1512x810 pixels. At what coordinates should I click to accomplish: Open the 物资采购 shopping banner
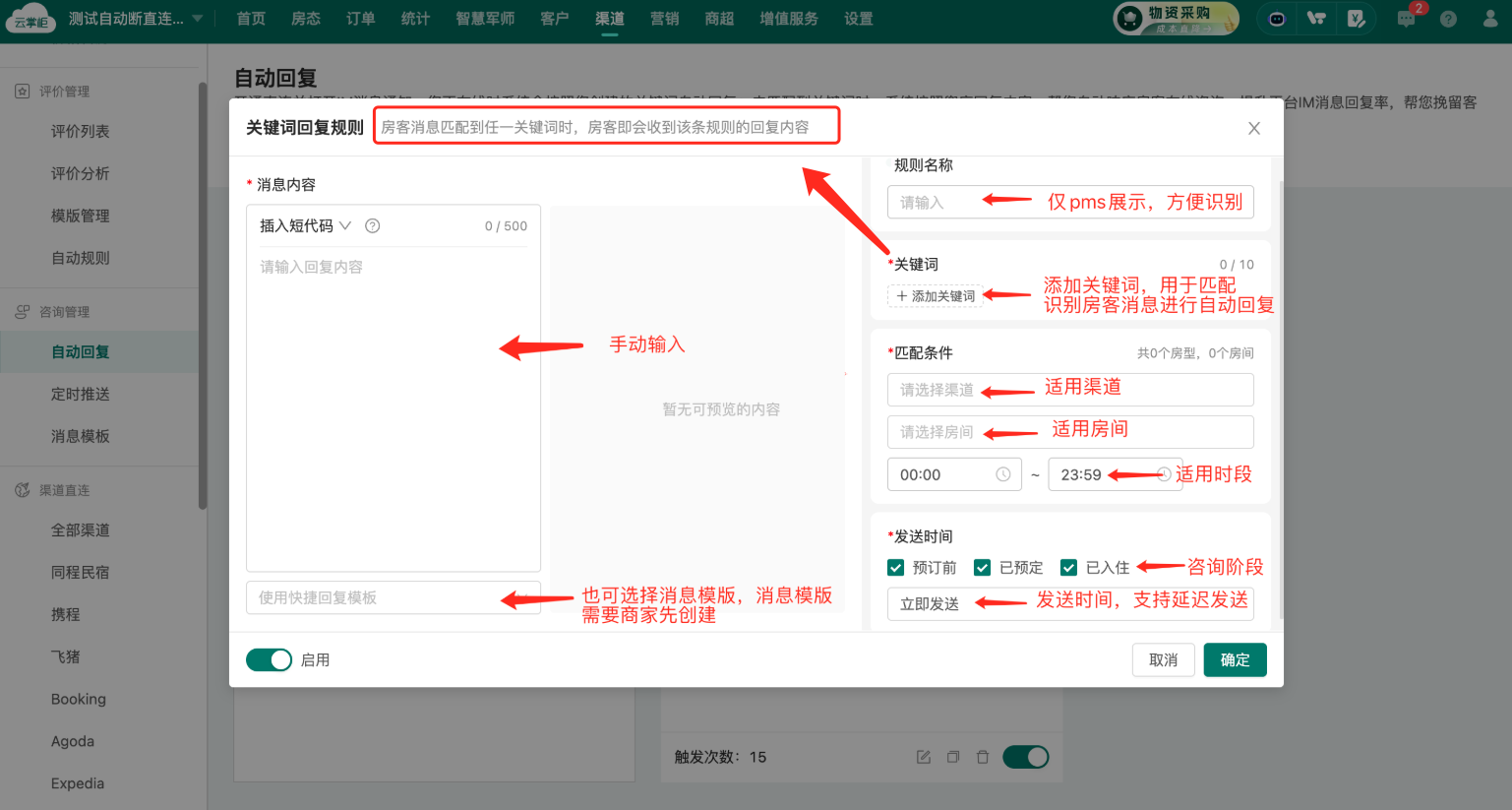(x=1177, y=19)
